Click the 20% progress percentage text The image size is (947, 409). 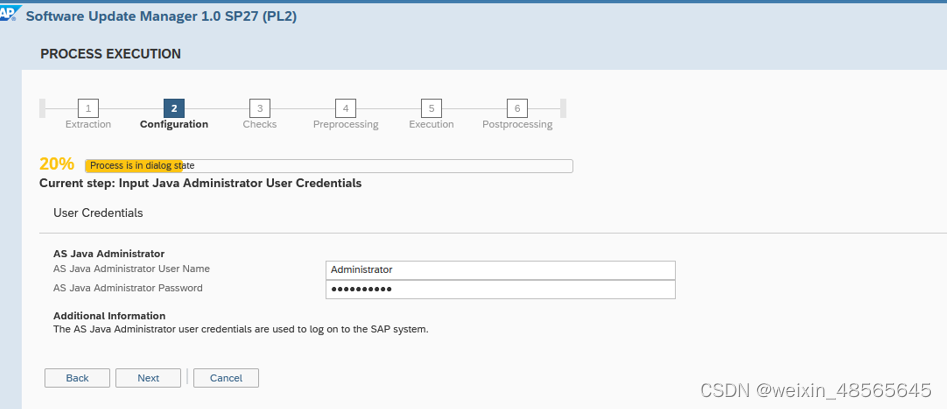click(57, 164)
